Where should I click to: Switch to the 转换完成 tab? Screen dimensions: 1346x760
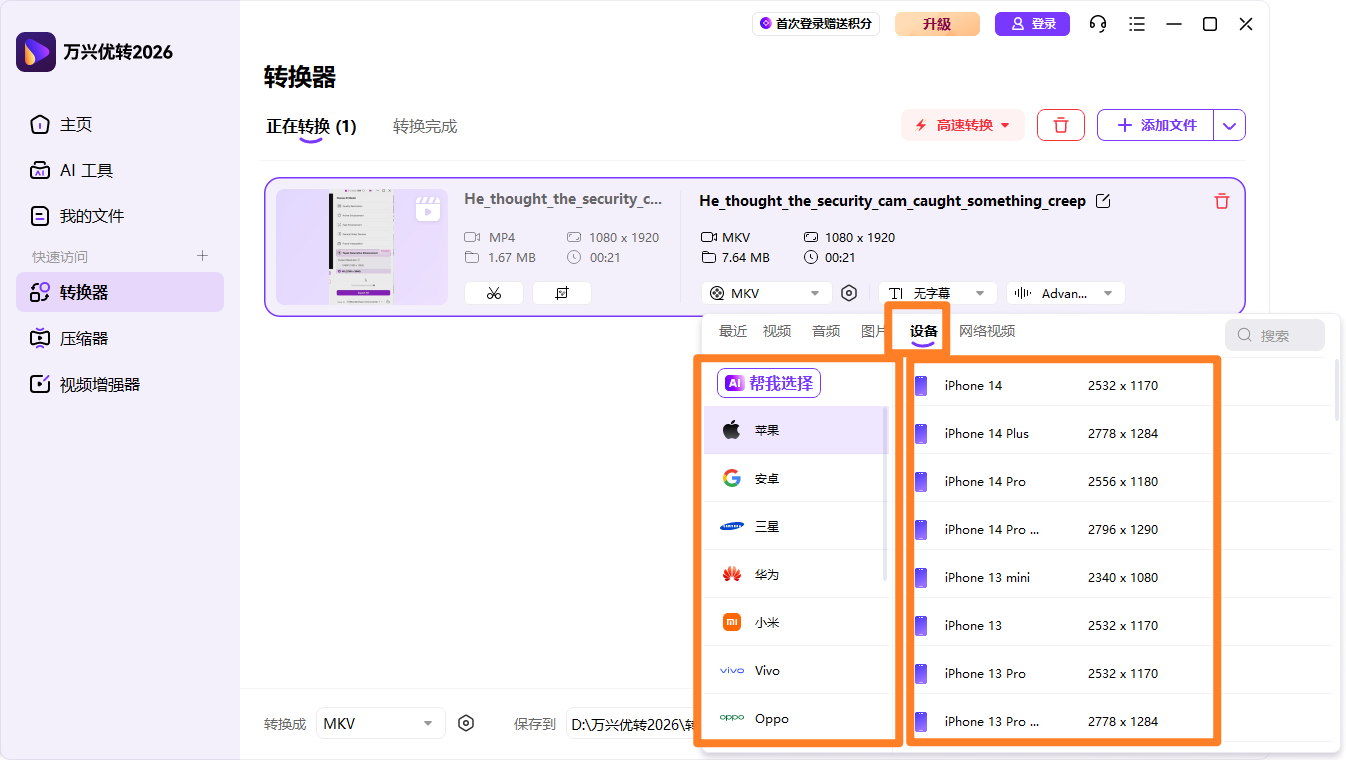(x=424, y=126)
